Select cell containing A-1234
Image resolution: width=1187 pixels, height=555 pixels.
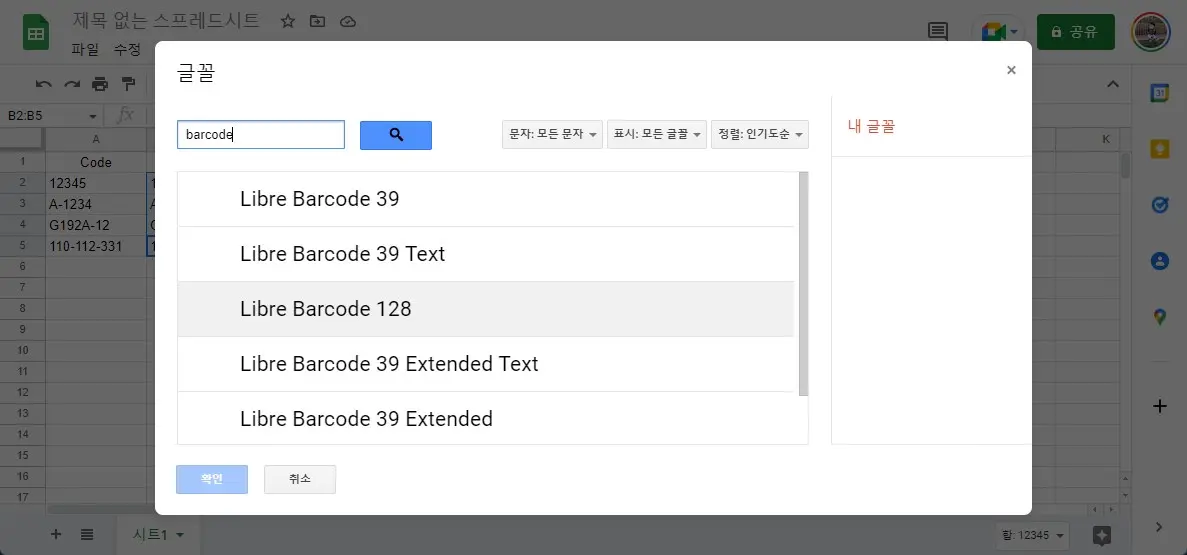96,204
